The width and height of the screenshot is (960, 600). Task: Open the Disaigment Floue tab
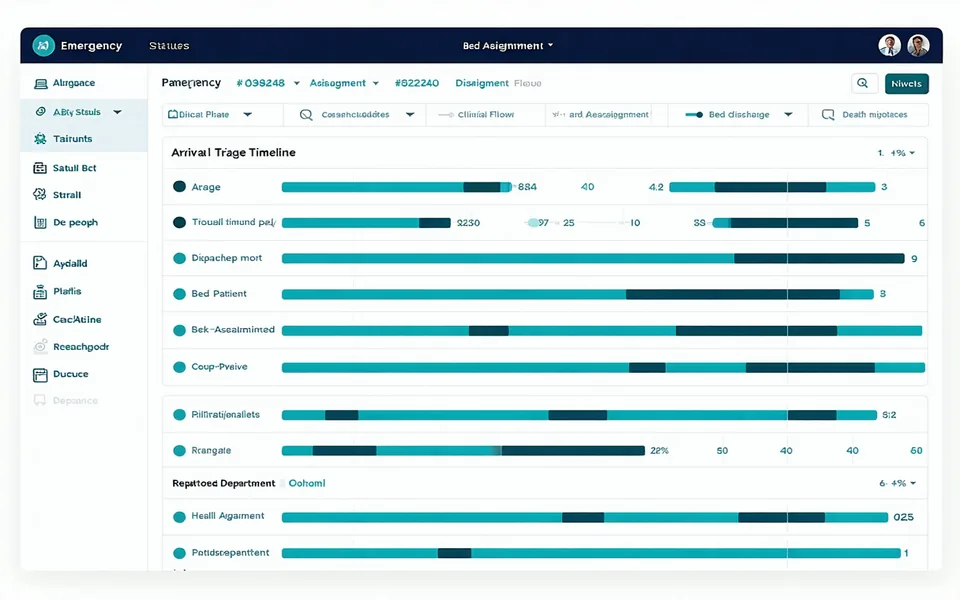(x=498, y=83)
